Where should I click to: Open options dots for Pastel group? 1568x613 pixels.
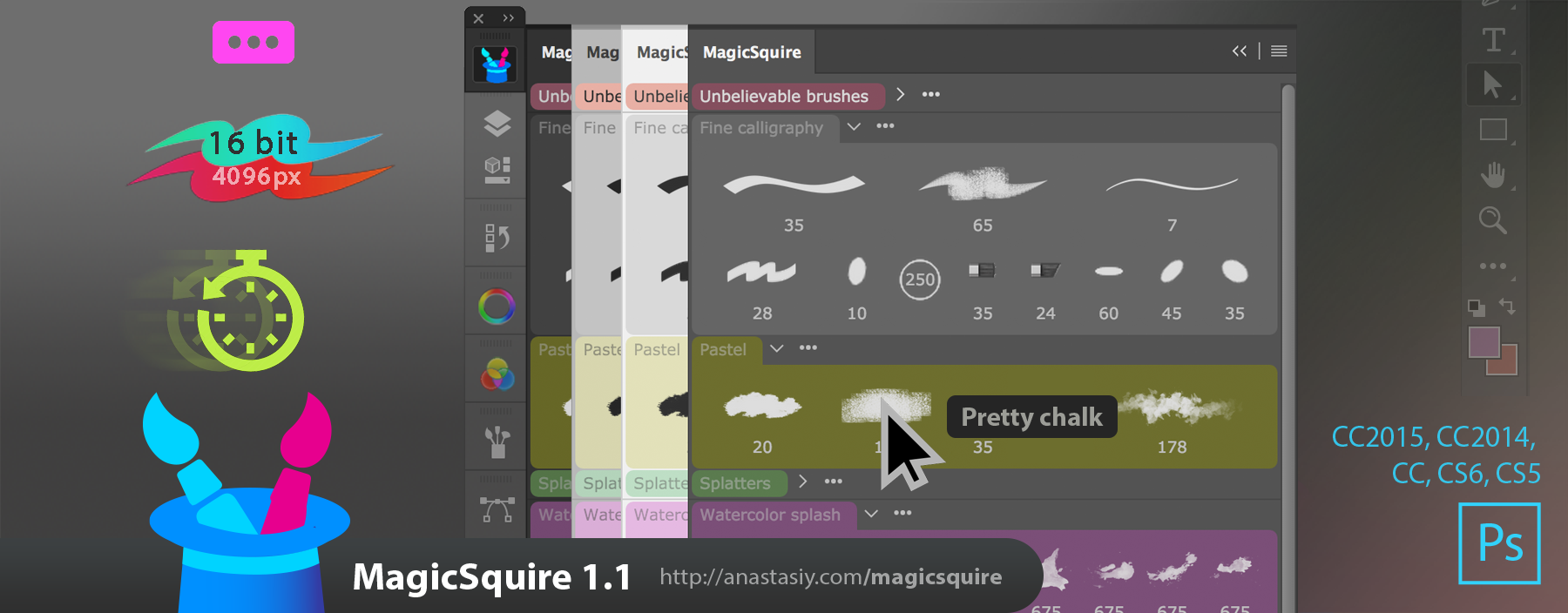click(x=808, y=348)
